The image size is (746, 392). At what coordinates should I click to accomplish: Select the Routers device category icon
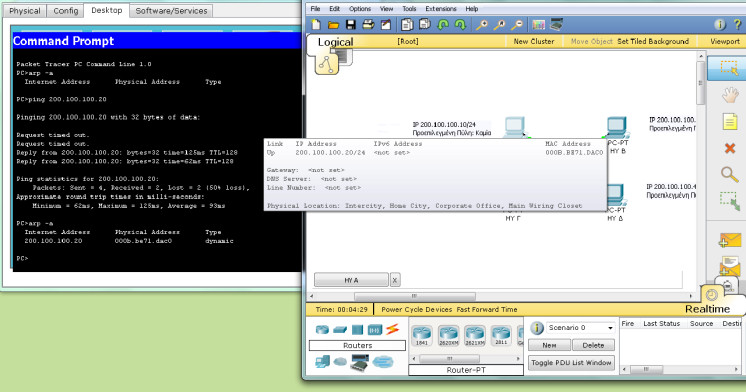click(322, 329)
